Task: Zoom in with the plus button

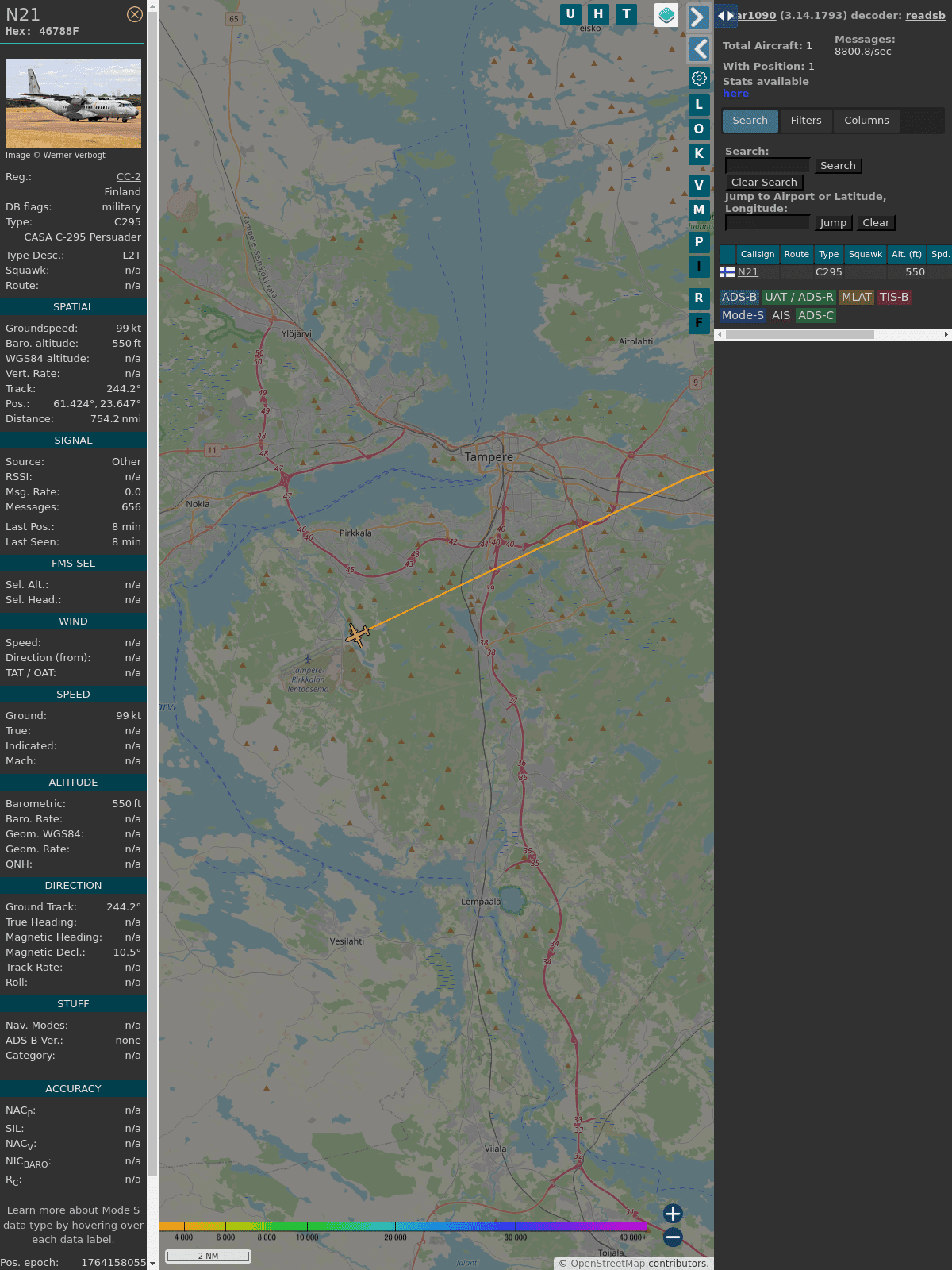Action: click(673, 1214)
